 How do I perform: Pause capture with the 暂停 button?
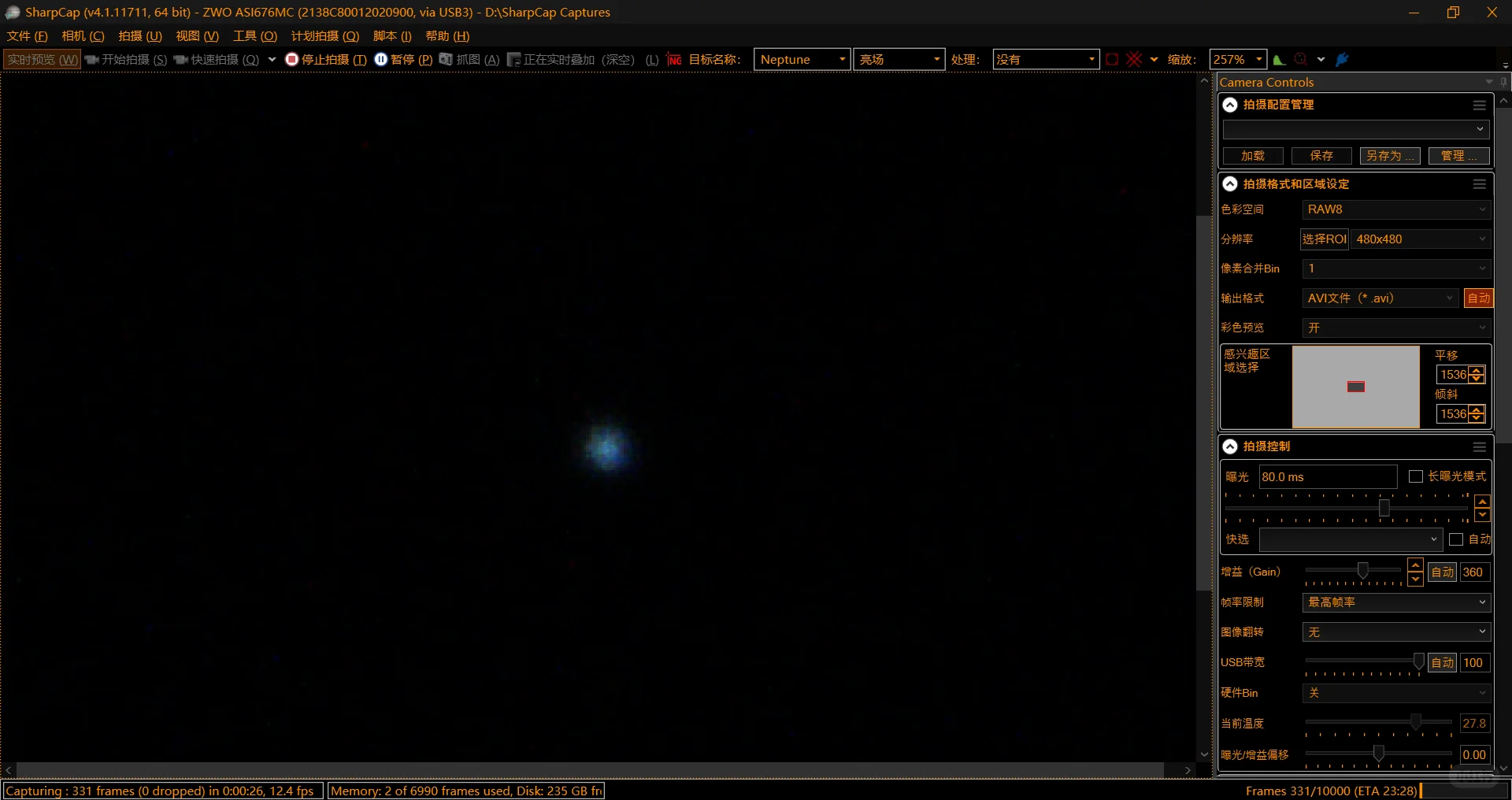403,60
